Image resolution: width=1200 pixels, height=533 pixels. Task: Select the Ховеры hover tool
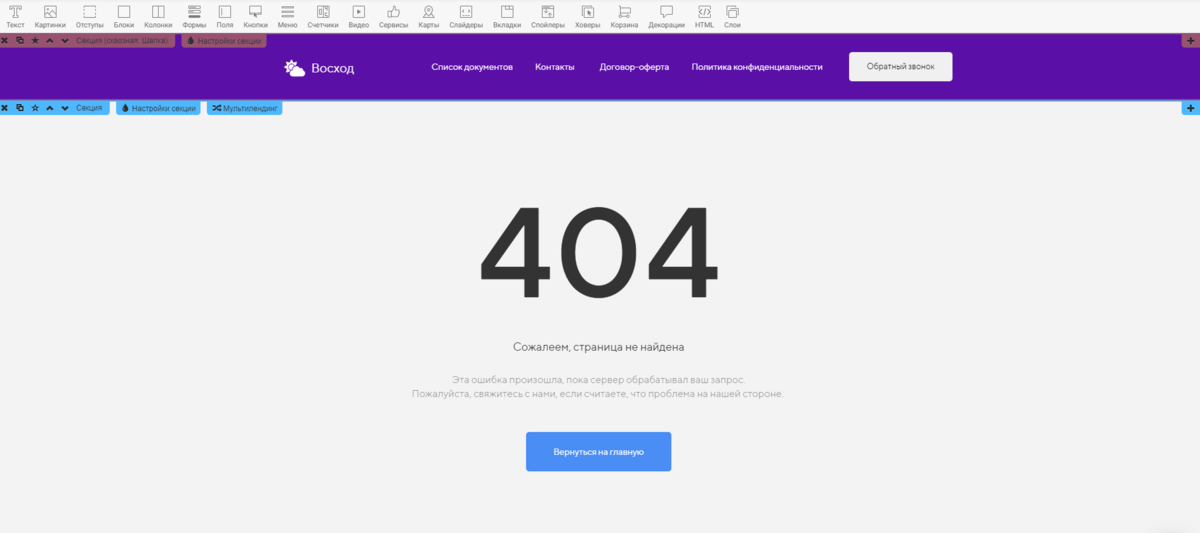[588, 16]
